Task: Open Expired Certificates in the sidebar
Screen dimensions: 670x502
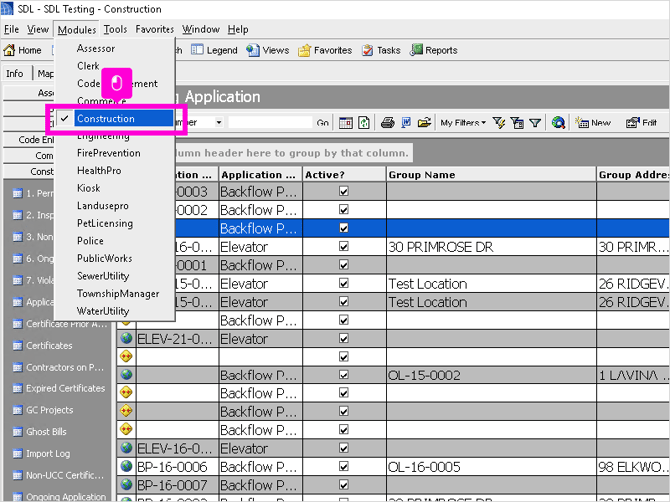Action: (x=65, y=388)
